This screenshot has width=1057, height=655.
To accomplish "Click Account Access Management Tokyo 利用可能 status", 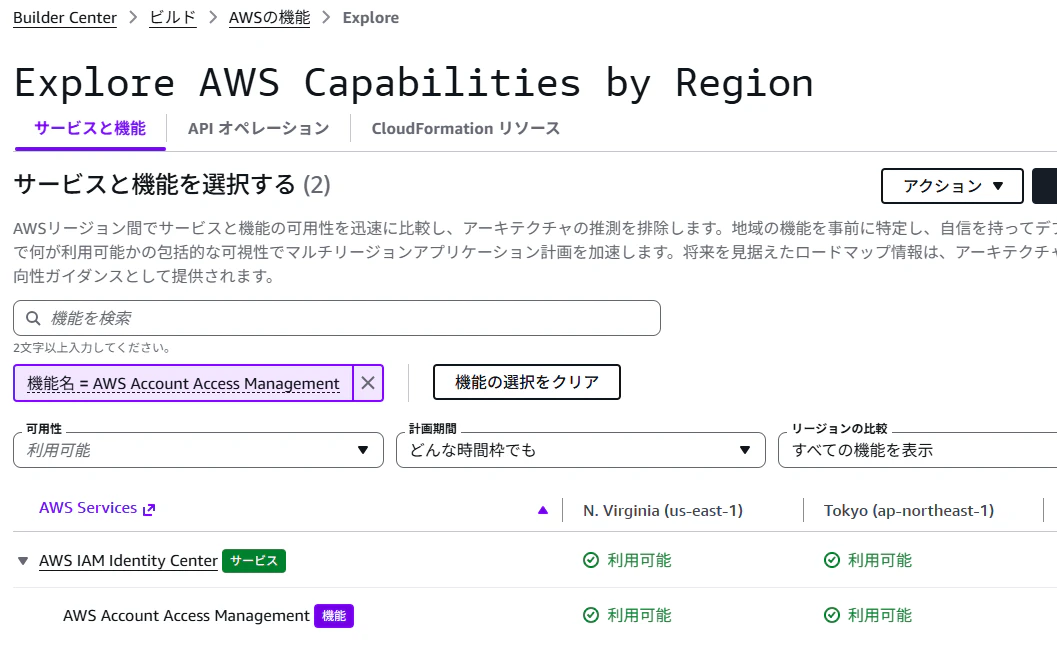I will 868,615.
